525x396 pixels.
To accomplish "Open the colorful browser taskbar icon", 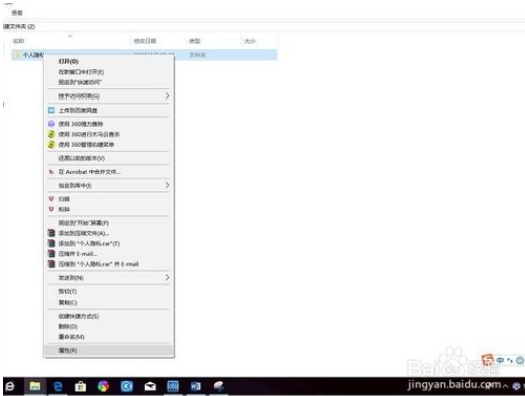I will point(103,387).
